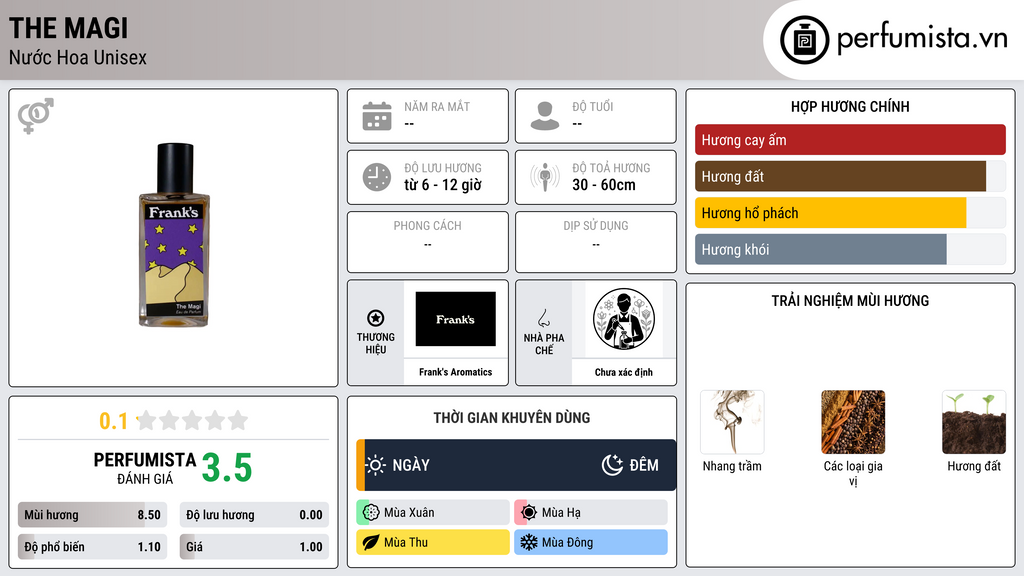Click the calendar icon for Năm ra mắt
The width and height of the screenshot is (1024, 576).
click(x=377, y=116)
